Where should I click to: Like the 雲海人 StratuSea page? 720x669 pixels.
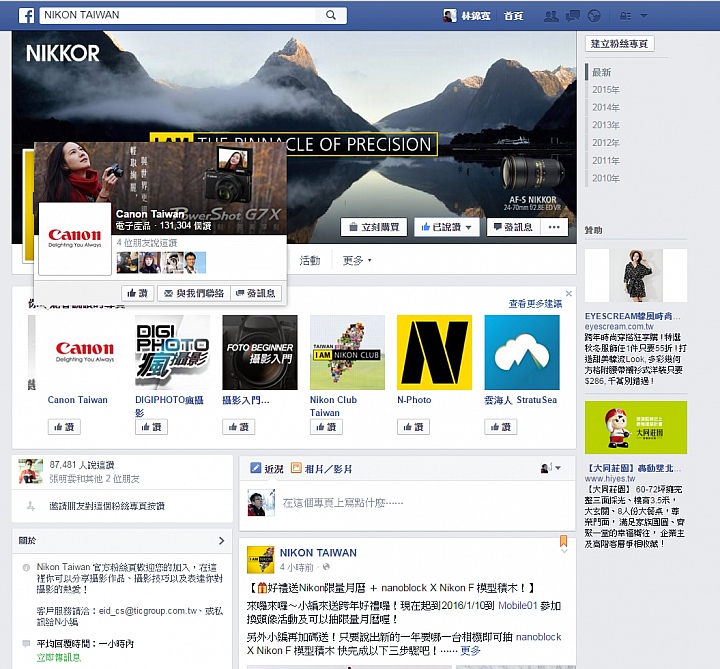[501, 427]
